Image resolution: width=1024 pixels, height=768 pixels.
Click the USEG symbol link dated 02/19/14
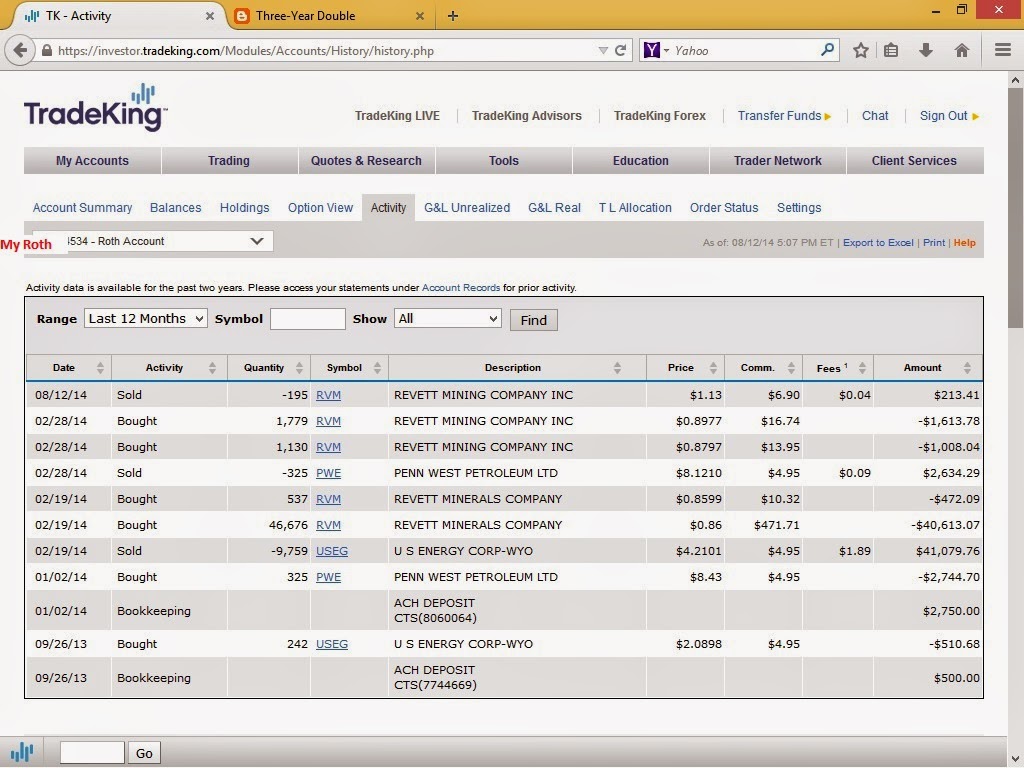coord(332,551)
